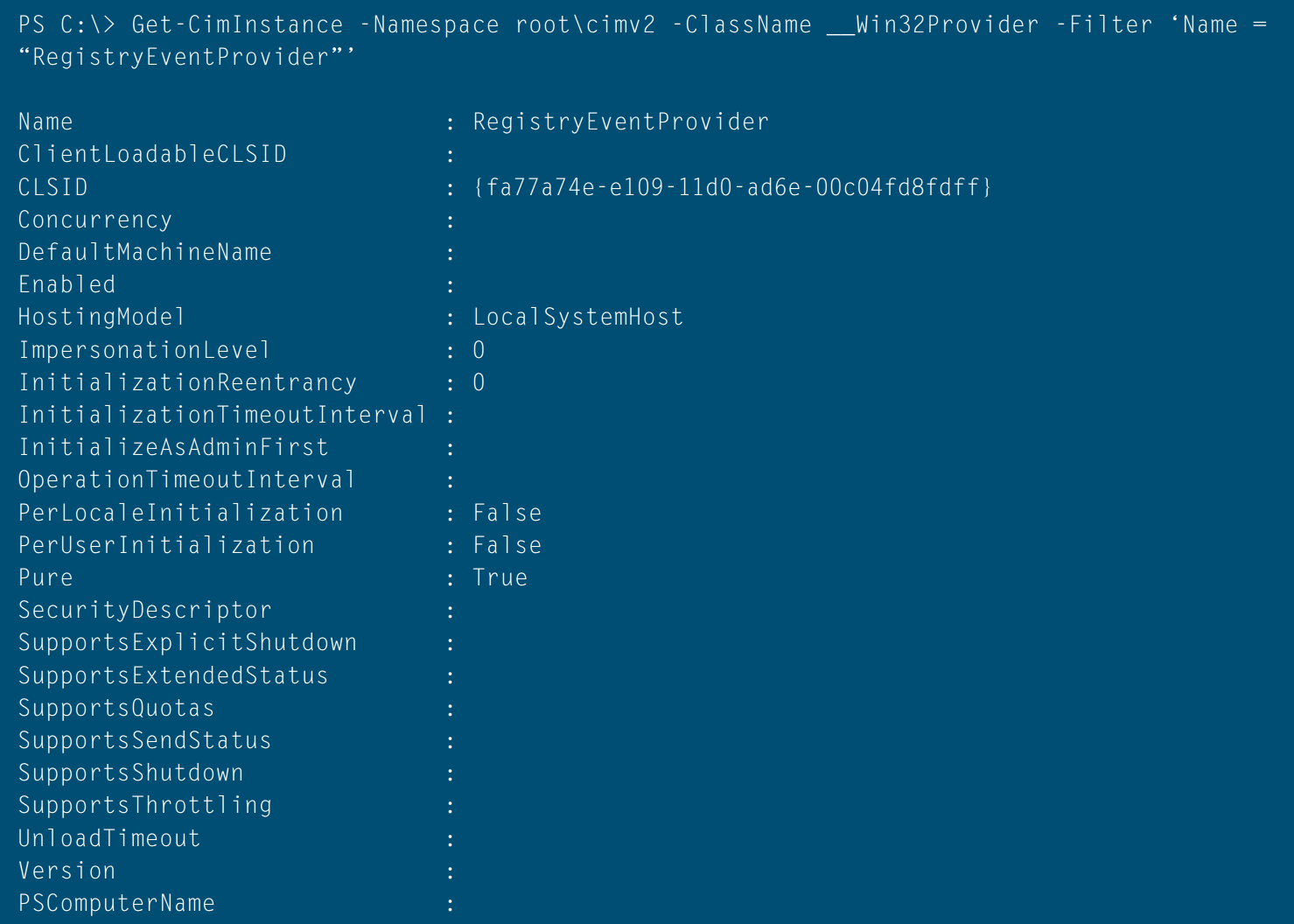Screen dimensions: 1294x924
Task: Click the Pure True value
Action: 500,577
